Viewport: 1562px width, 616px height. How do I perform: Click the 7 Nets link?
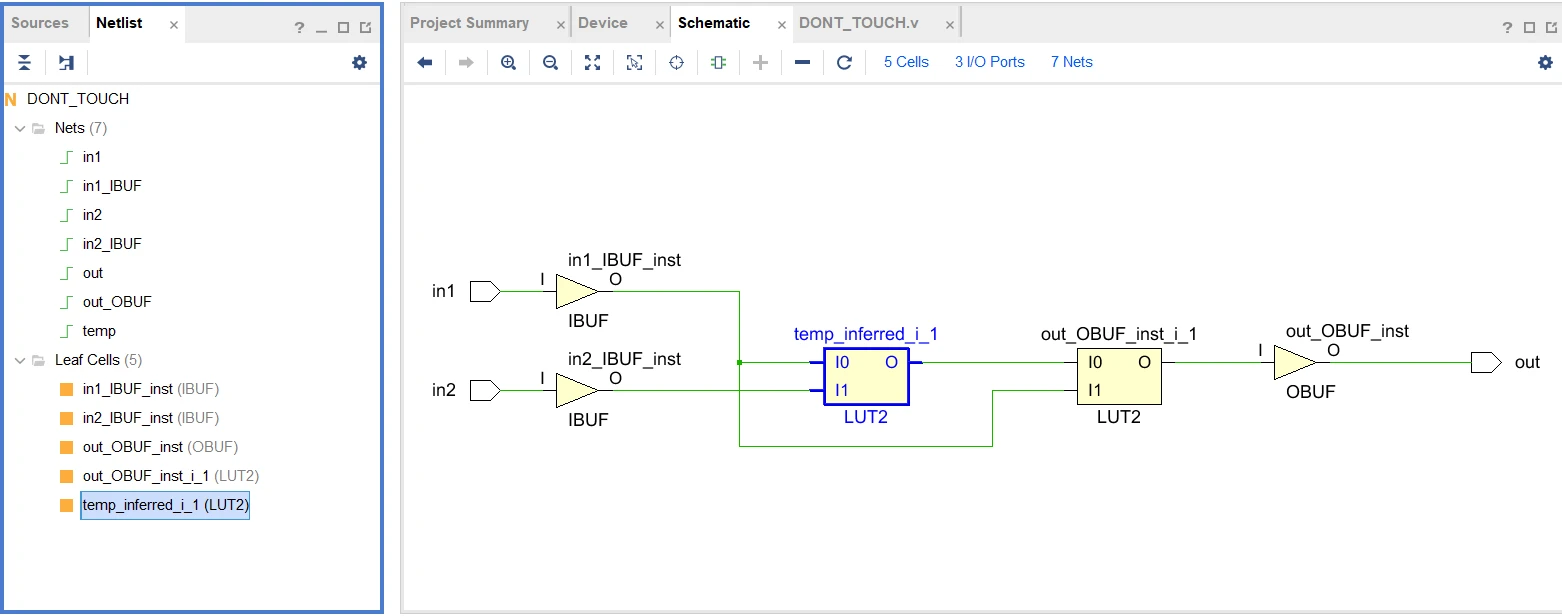pos(1072,62)
